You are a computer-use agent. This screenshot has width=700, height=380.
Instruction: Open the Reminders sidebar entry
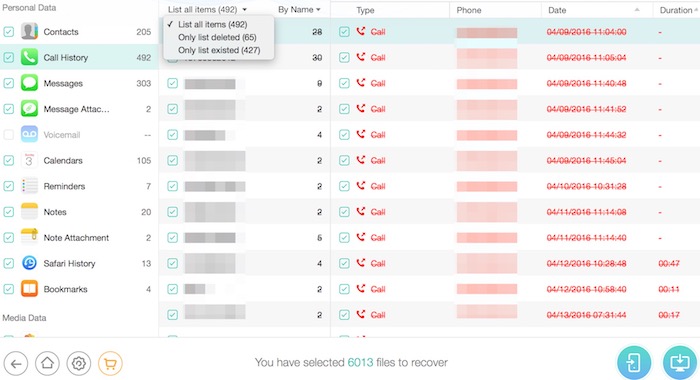(64, 186)
